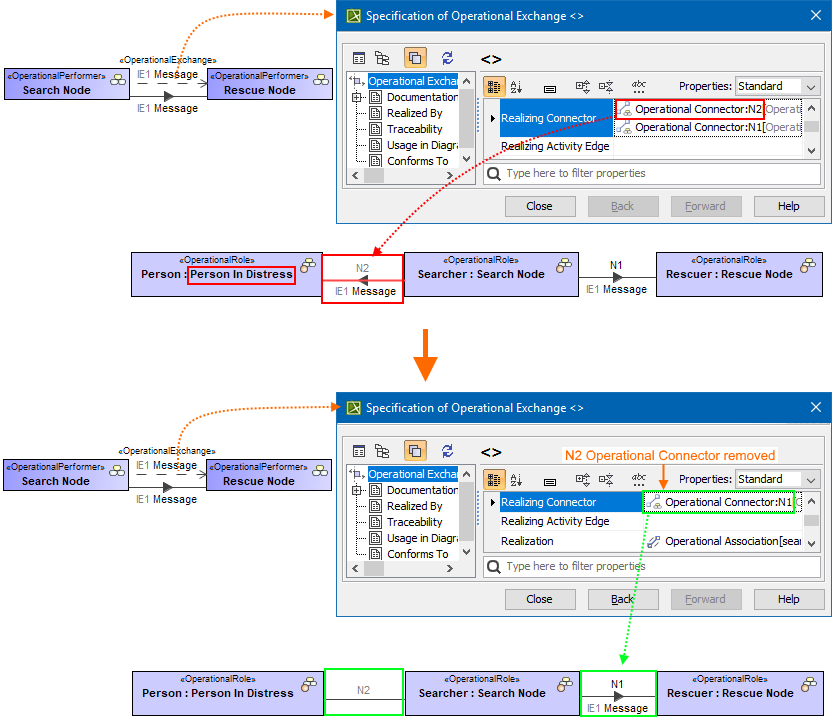Click the Operational Association icon in Realization row

654,541
